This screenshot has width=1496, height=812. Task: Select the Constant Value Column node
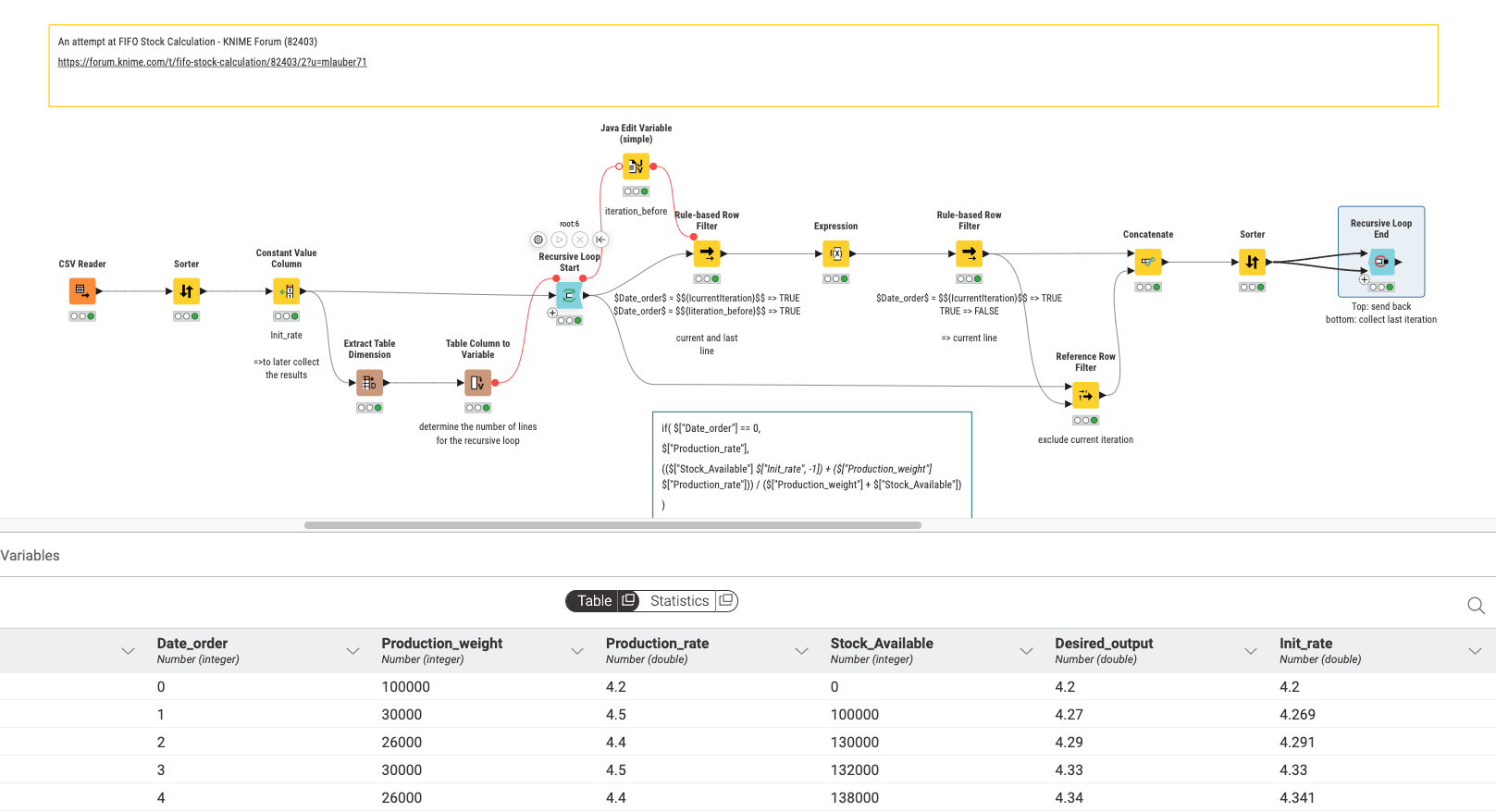(x=287, y=291)
